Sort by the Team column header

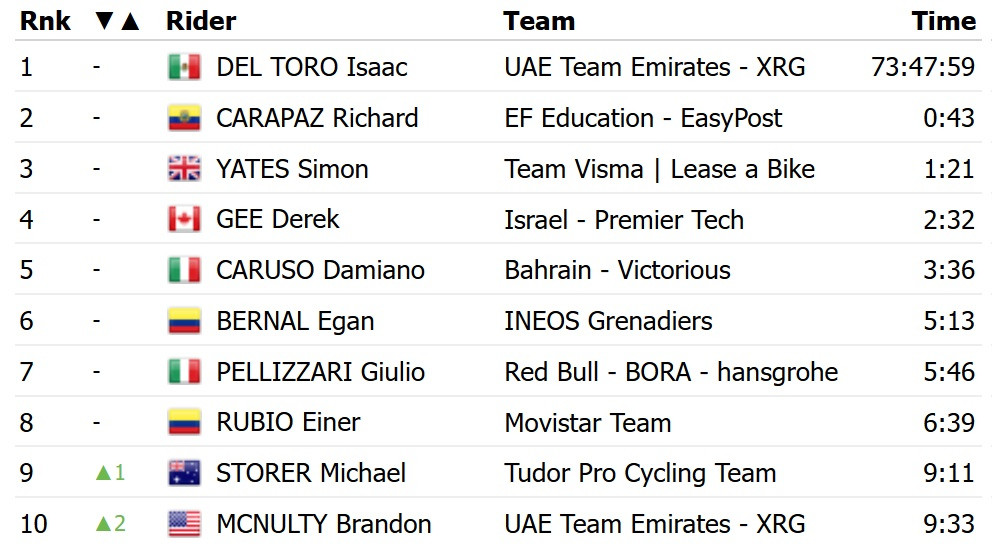pyautogui.click(x=539, y=21)
